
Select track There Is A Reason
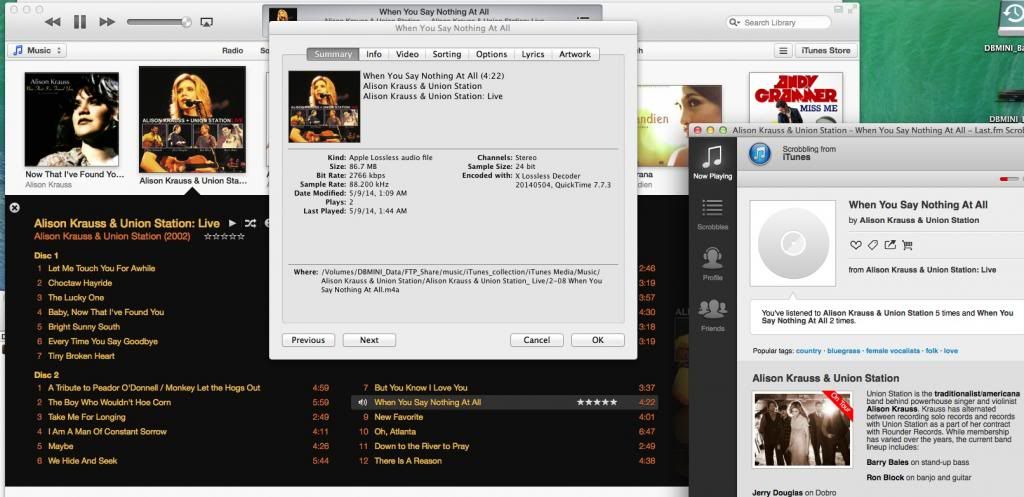[x=408, y=460]
